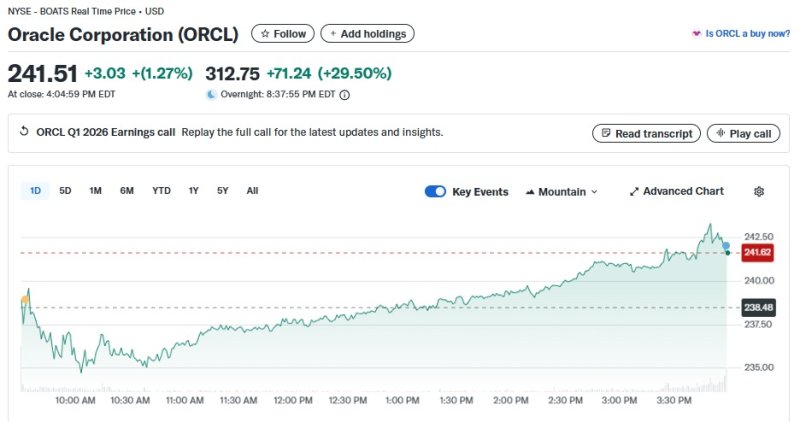Click the Add holdings button

tap(367, 34)
